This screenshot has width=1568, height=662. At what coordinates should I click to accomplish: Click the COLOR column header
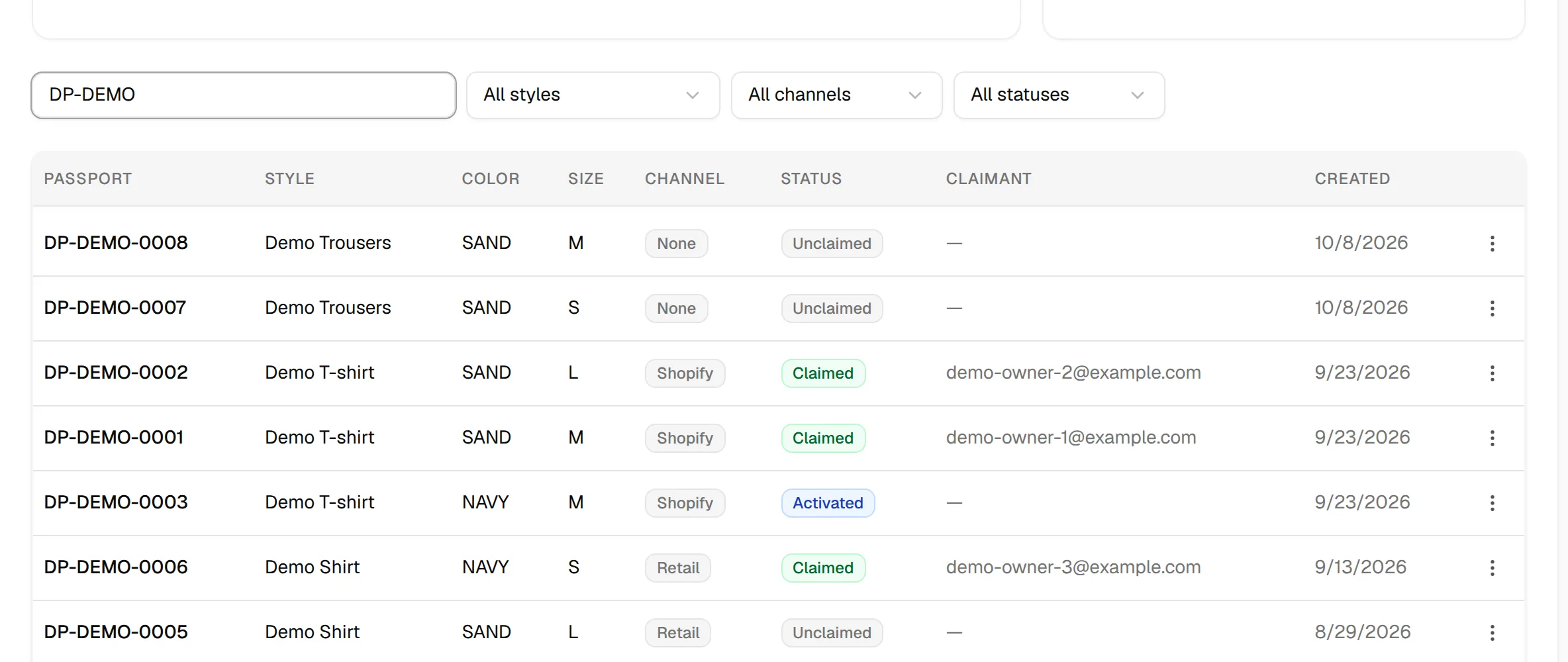pos(491,179)
